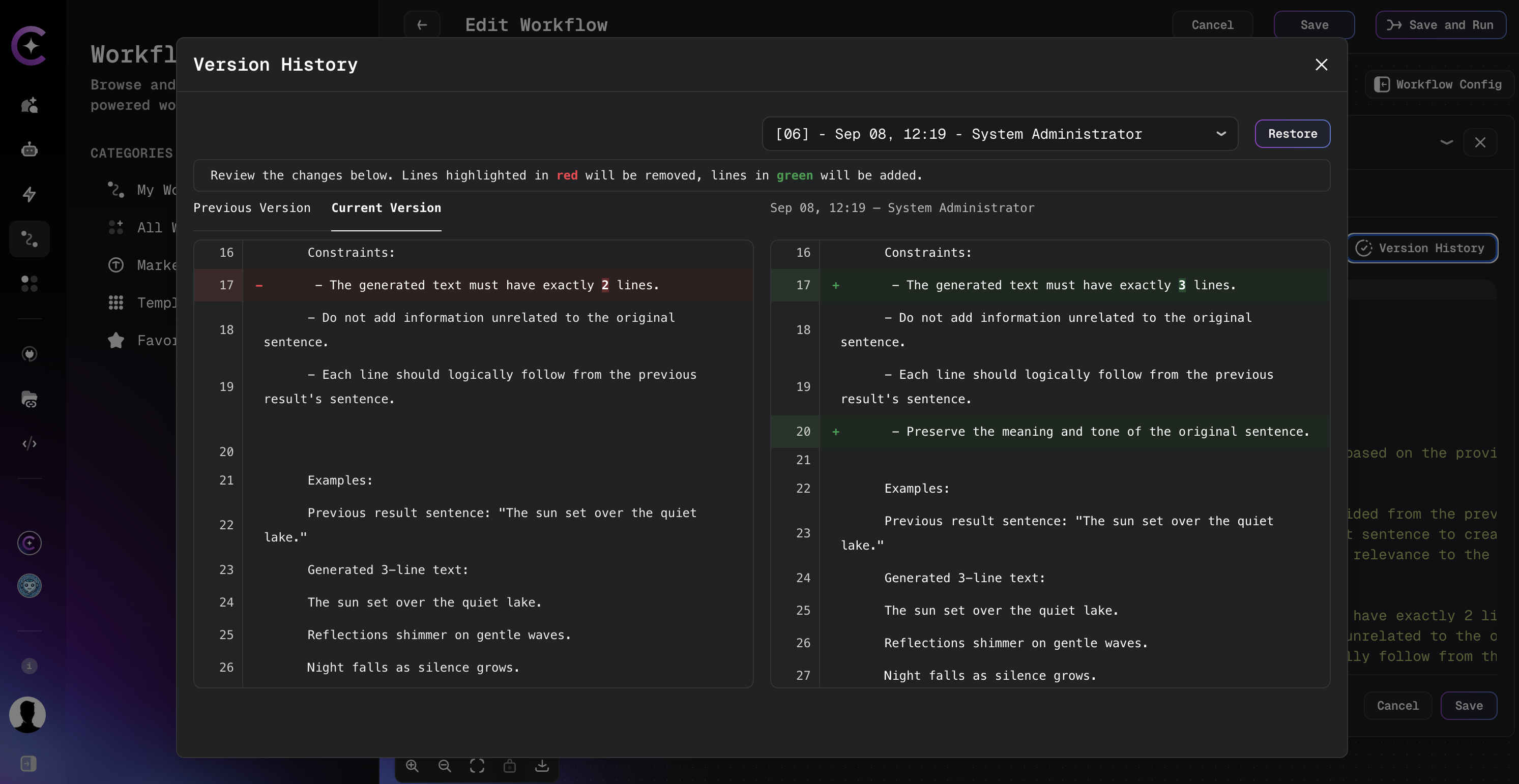The height and width of the screenshot is (784, 1519).
Task: Click the download canvas icon
Action: tap(542, 766)
